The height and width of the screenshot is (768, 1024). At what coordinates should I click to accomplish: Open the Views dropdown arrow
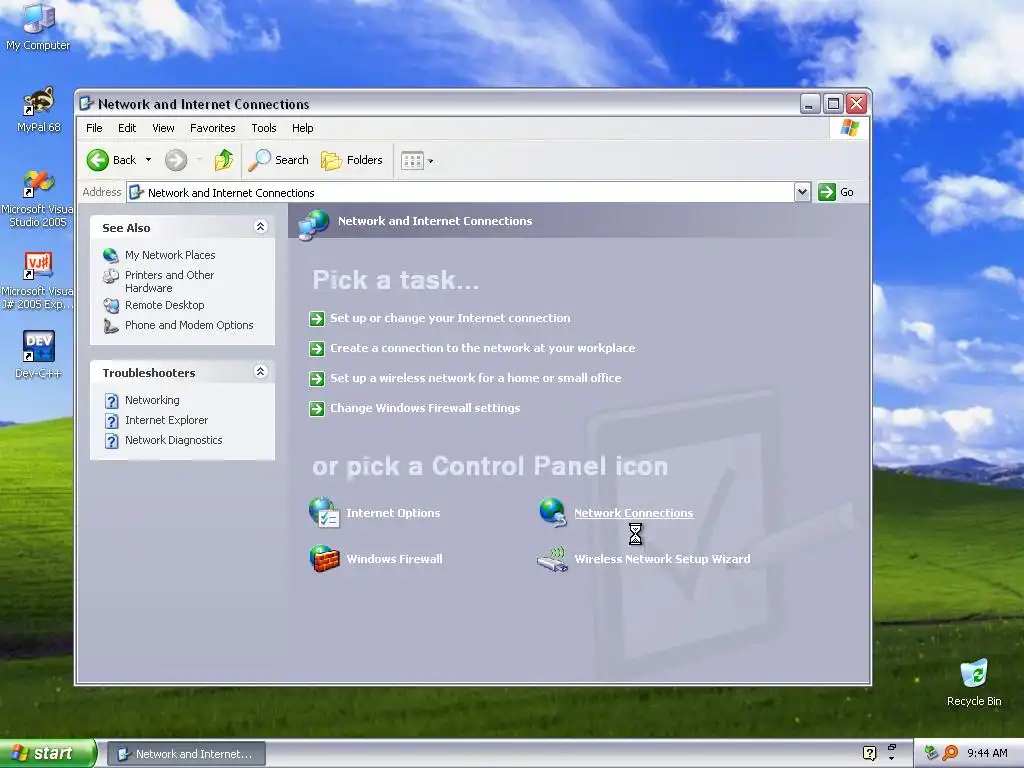(430, 161)
